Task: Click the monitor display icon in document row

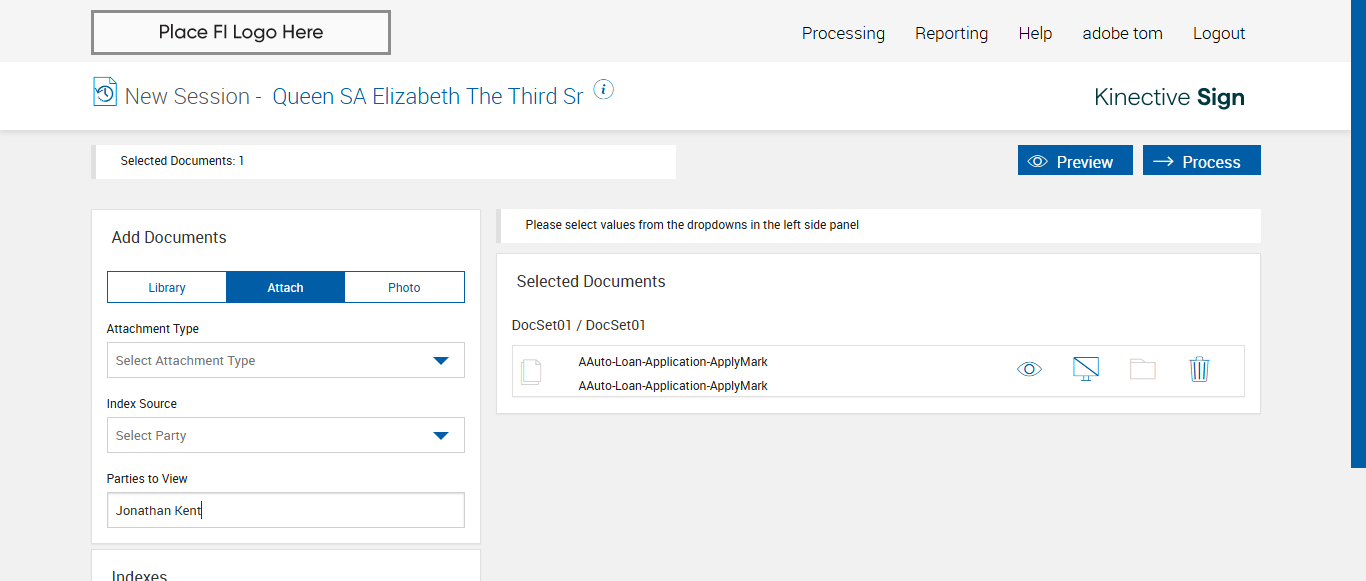Action: pos(1085,369)
